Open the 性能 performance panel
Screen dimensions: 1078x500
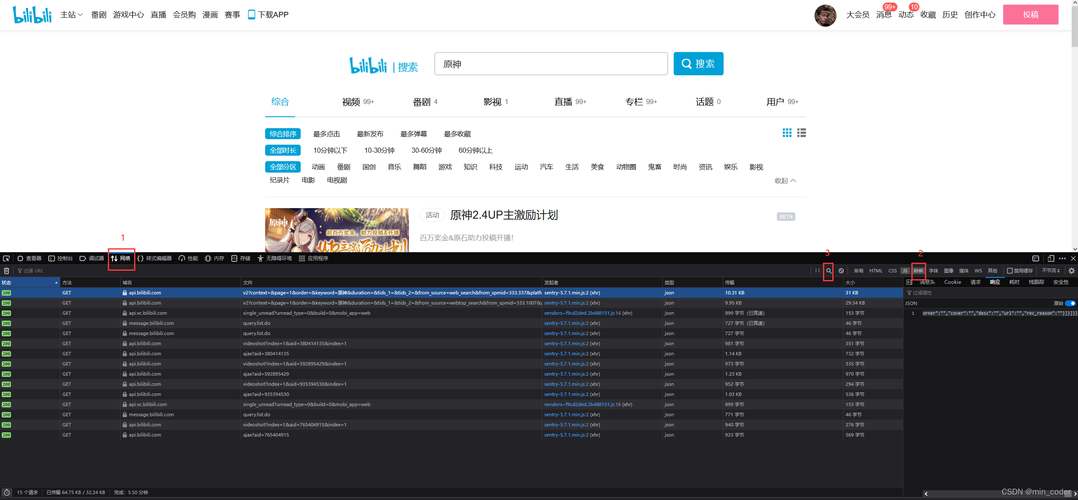(x=188, y=259)
